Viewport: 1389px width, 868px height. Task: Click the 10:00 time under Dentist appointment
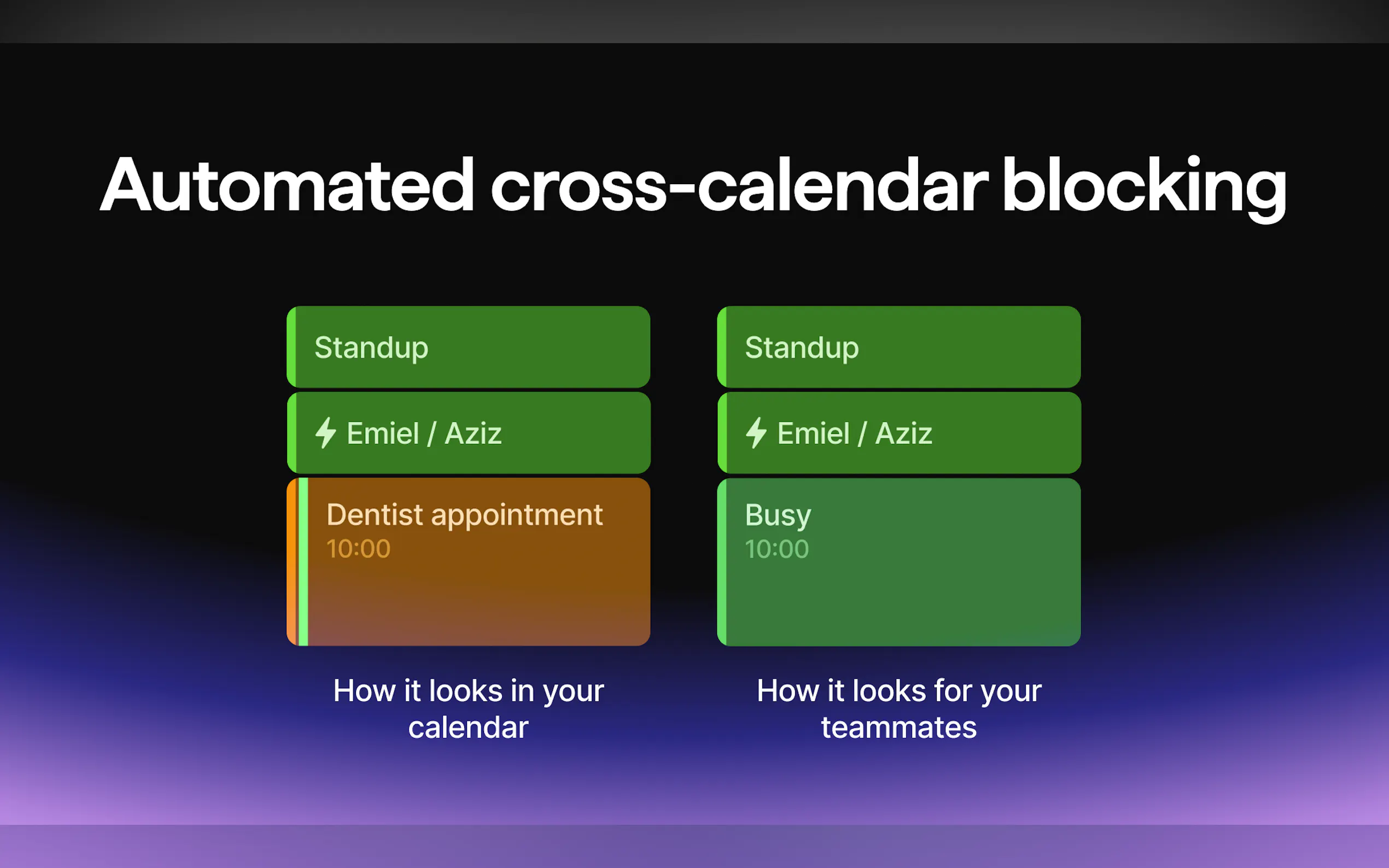[358, 549]
